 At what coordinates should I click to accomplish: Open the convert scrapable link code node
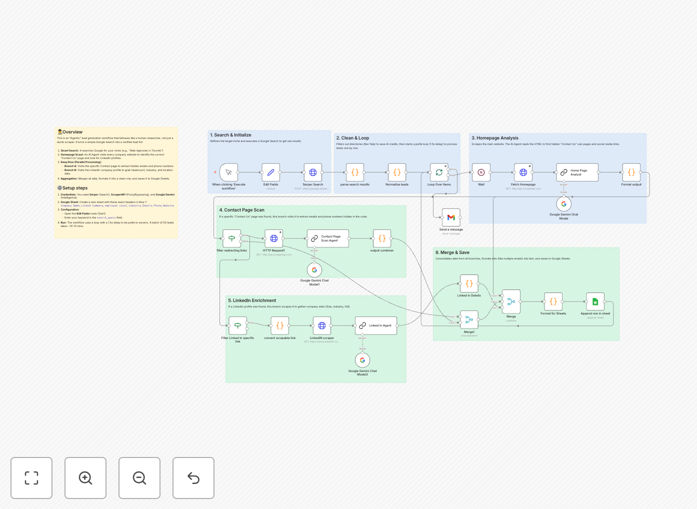coord(280,326)
